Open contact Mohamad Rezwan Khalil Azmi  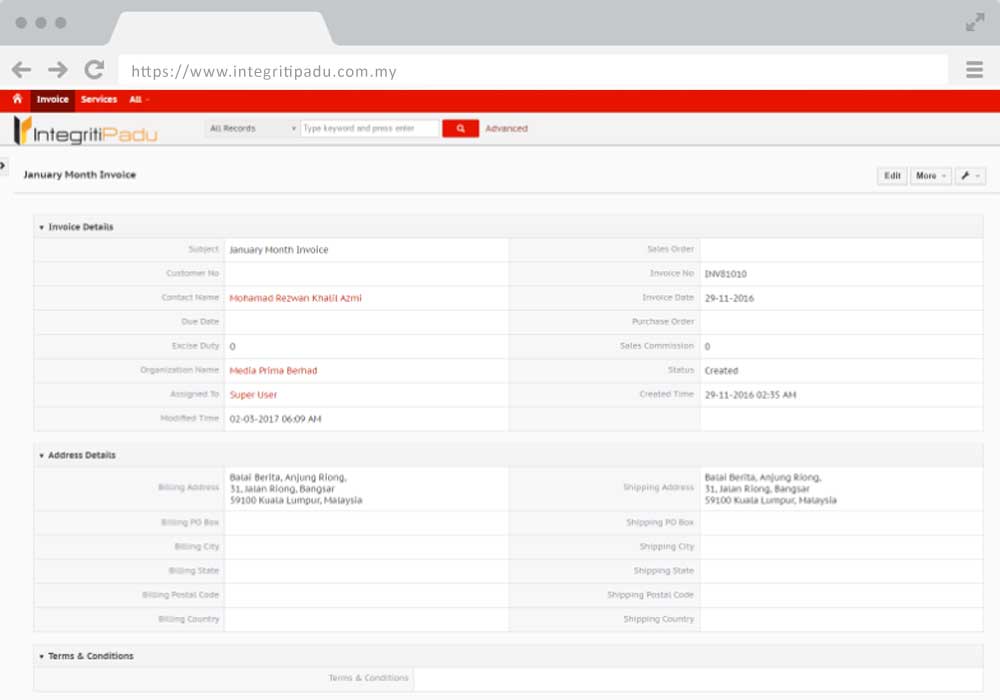[295, 298]
